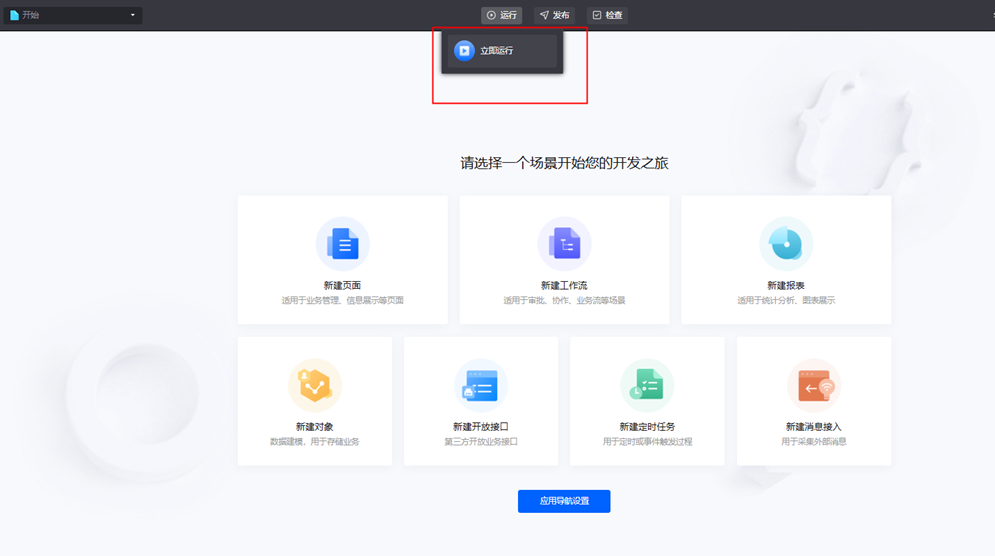Viewport: 995px width, 556px height.
Task: Select the 新建定时任务 card description
Action: tap(647, 441)
